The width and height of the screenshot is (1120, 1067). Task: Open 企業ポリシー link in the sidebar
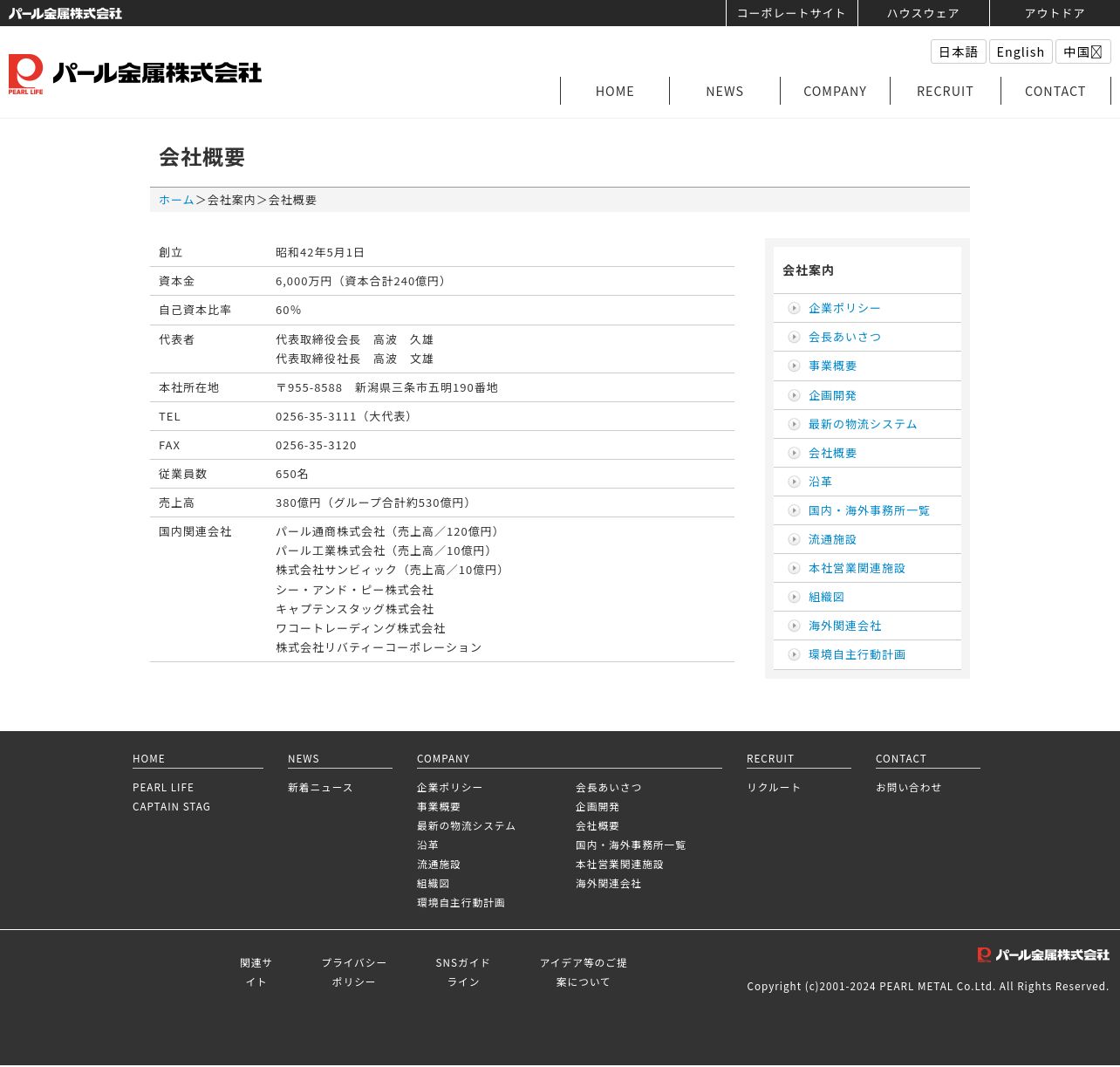click(844, 308)
